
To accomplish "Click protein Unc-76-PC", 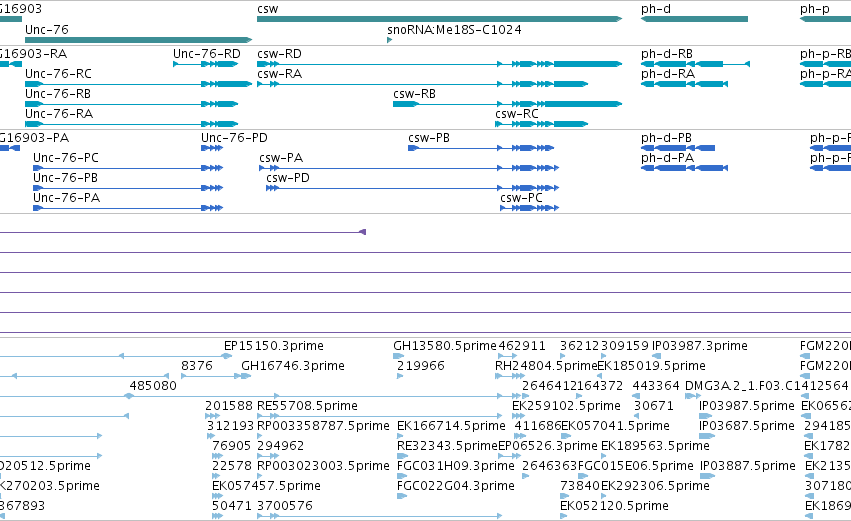I will [x=128, y=168].
